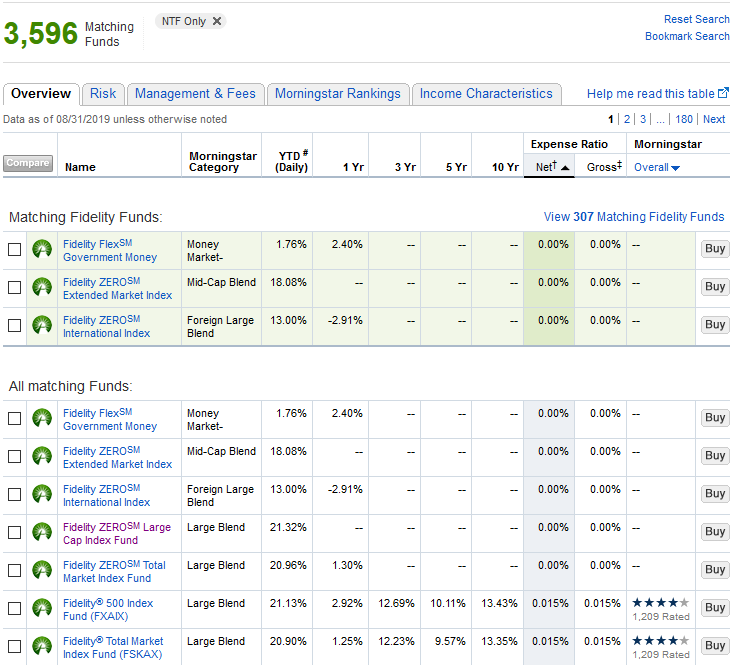749x665 pixels.
Task: Open Fidelity 500 Index Fund (FXAIX) link
Action: pos(108,610)
